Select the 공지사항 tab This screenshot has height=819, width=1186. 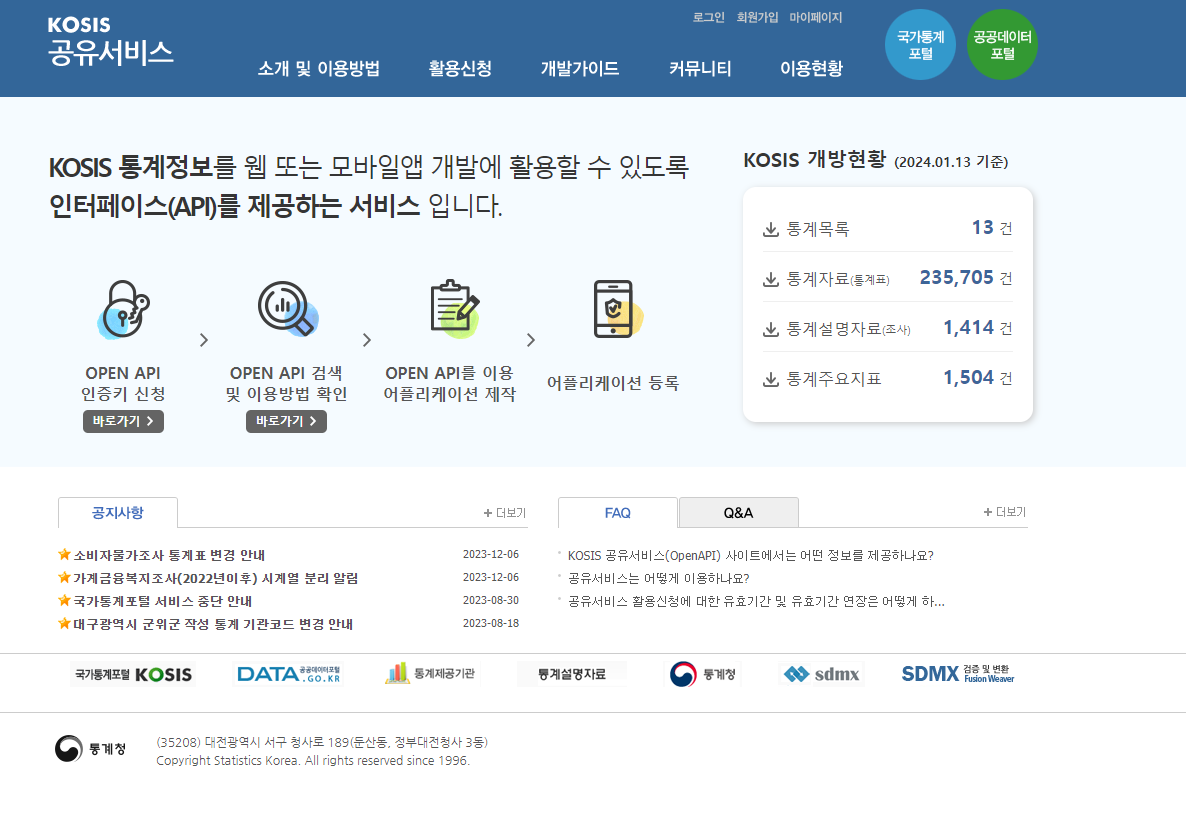(x=118, y=513)
